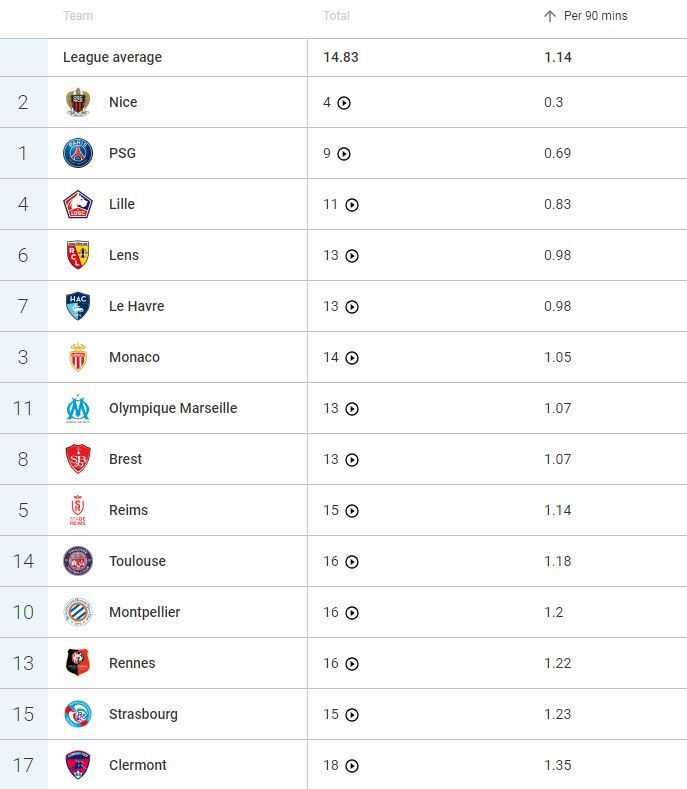This screenshot has width=687, height=789.
Task: Click the Strasbourg club crest
Action: (x=78, y=714)
